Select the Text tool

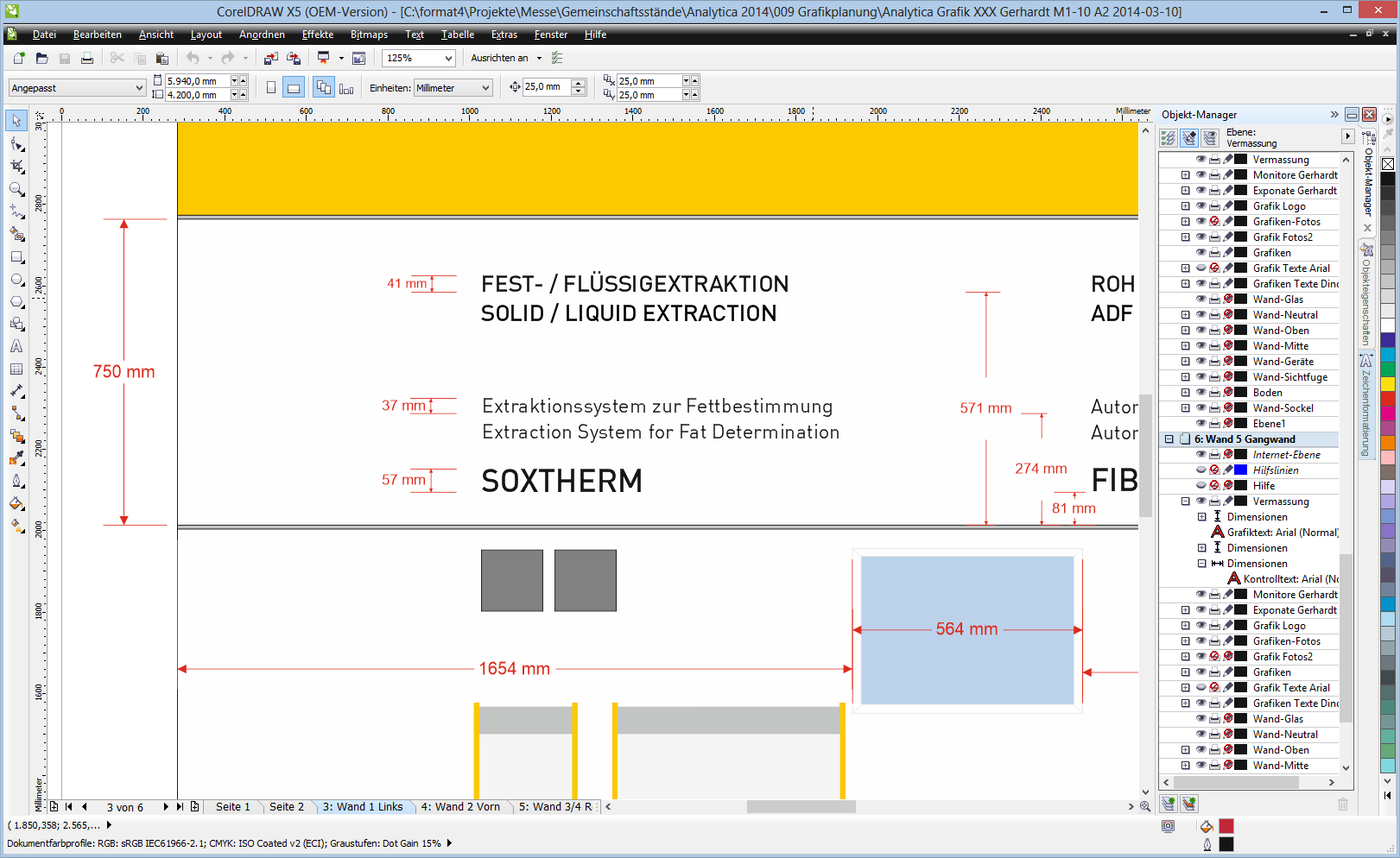(x=16, y=346)
